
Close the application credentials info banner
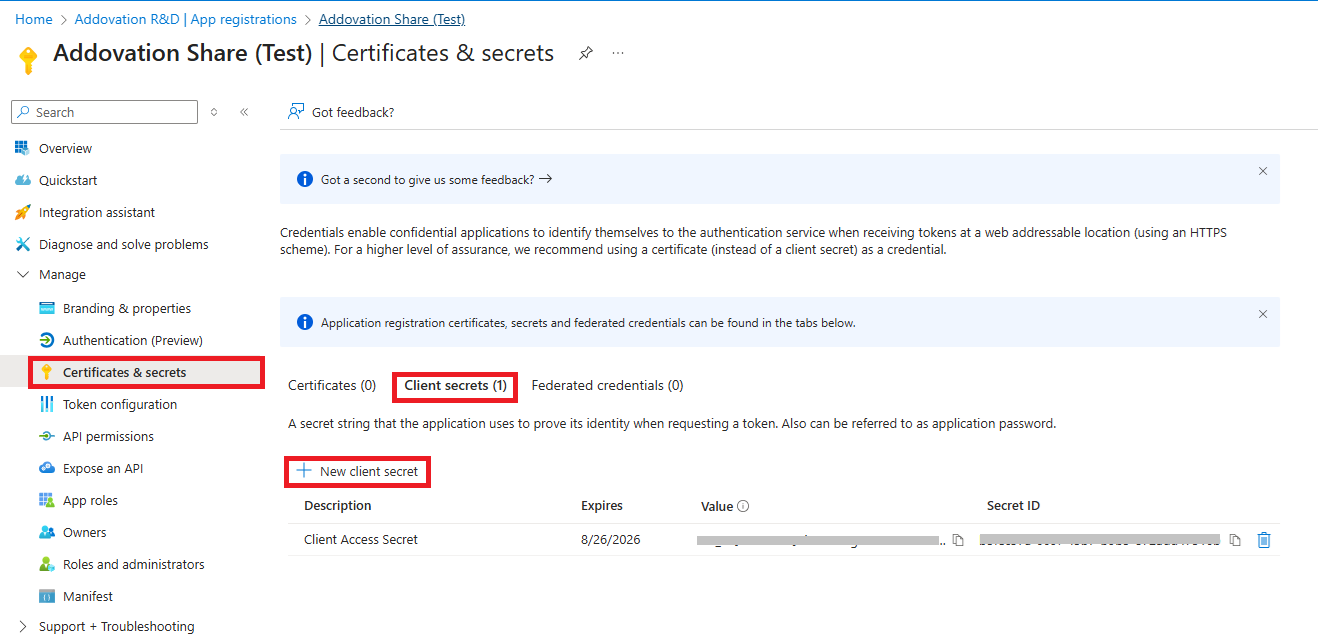[x=1262, y=314]
